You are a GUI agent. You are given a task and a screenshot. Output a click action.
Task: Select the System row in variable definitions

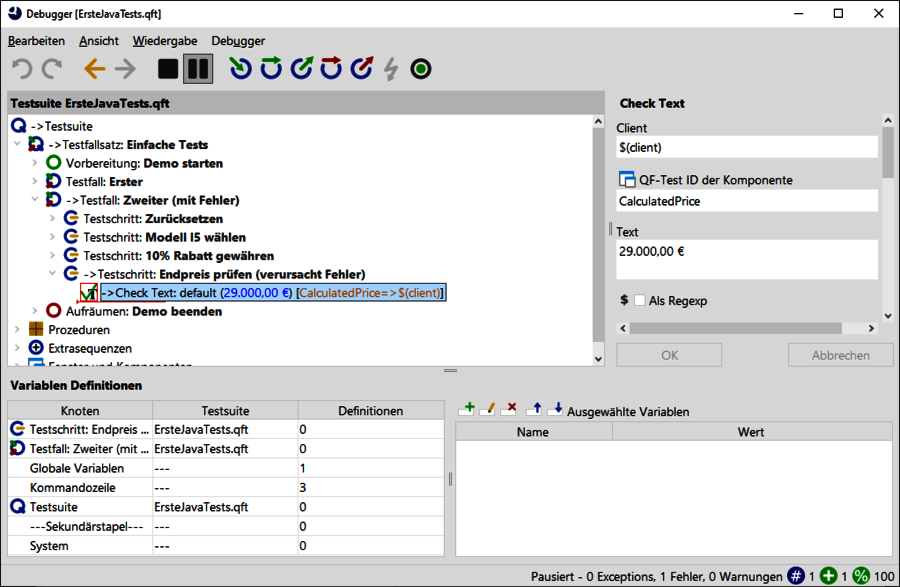click(x=226, y=546)
